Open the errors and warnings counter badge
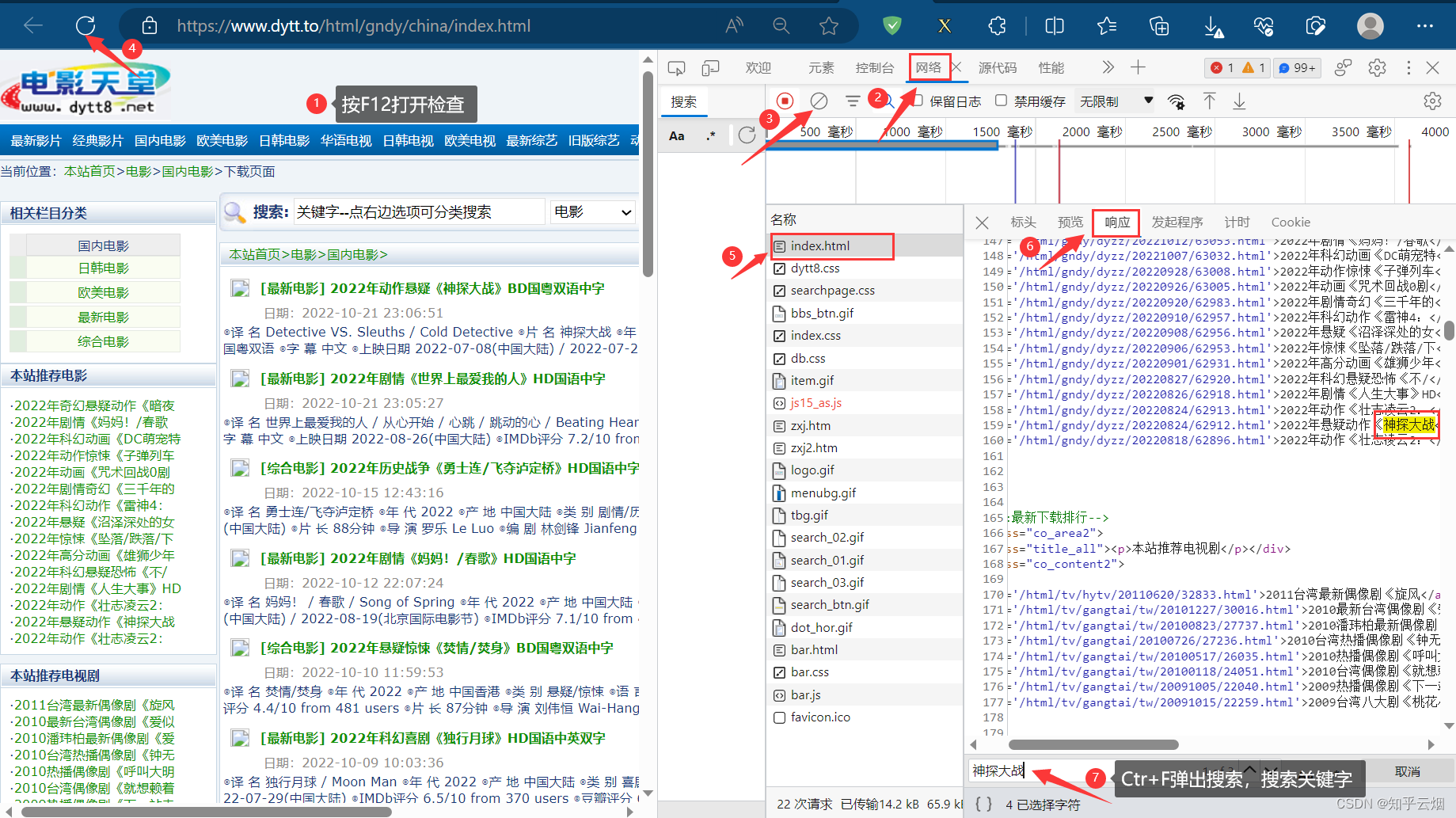Viewport: 1456px width, 818px height. click(1238, 68)
